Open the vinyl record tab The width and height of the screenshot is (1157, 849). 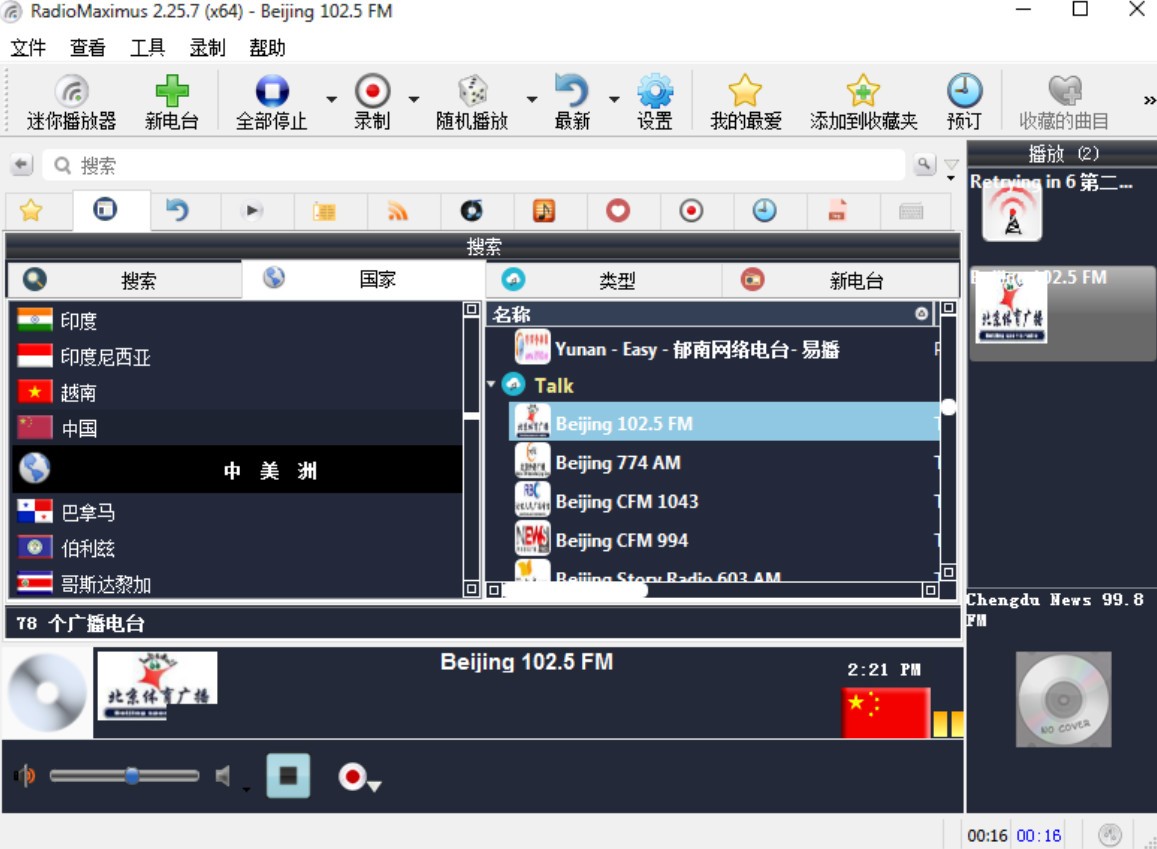(472, 211)
